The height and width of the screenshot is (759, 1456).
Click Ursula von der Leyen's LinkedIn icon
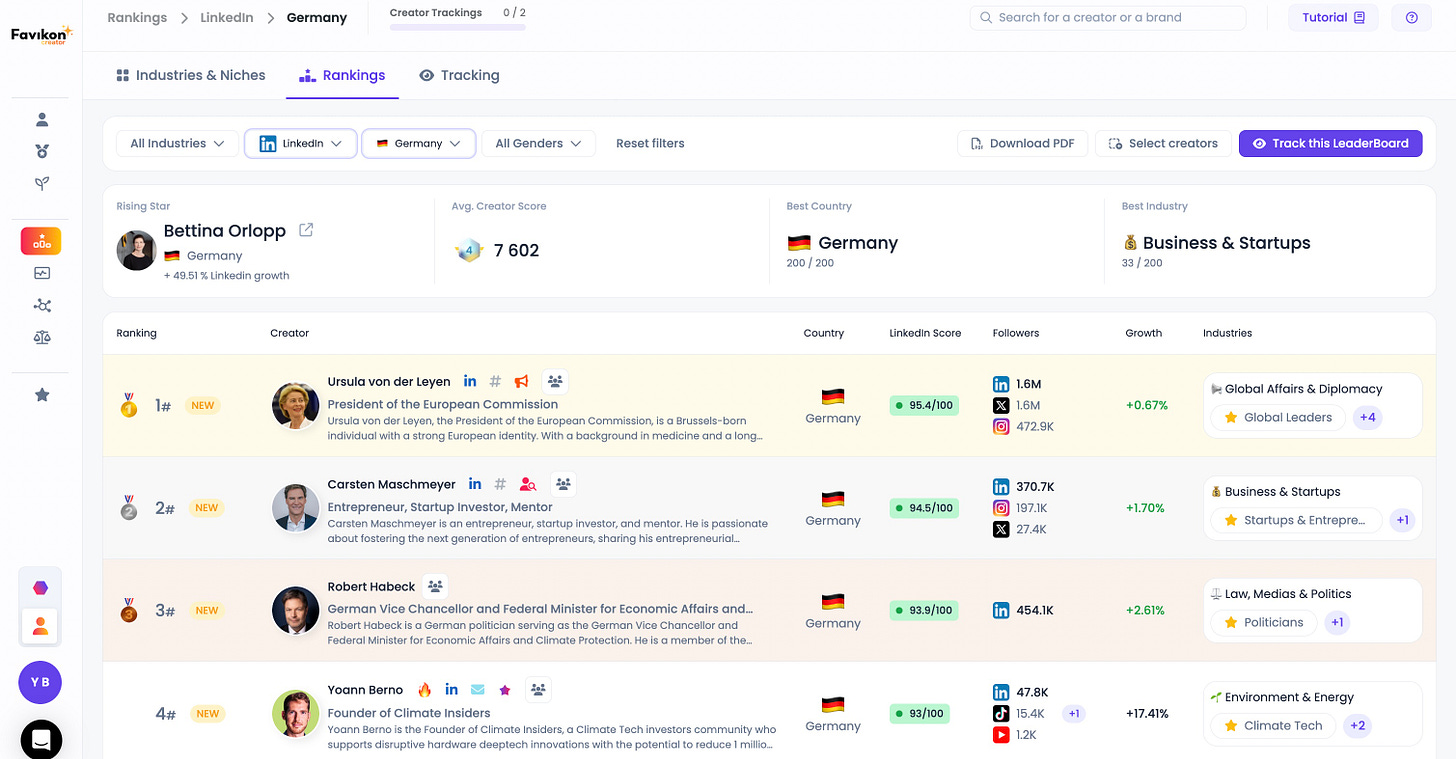[x=470, y=381]
